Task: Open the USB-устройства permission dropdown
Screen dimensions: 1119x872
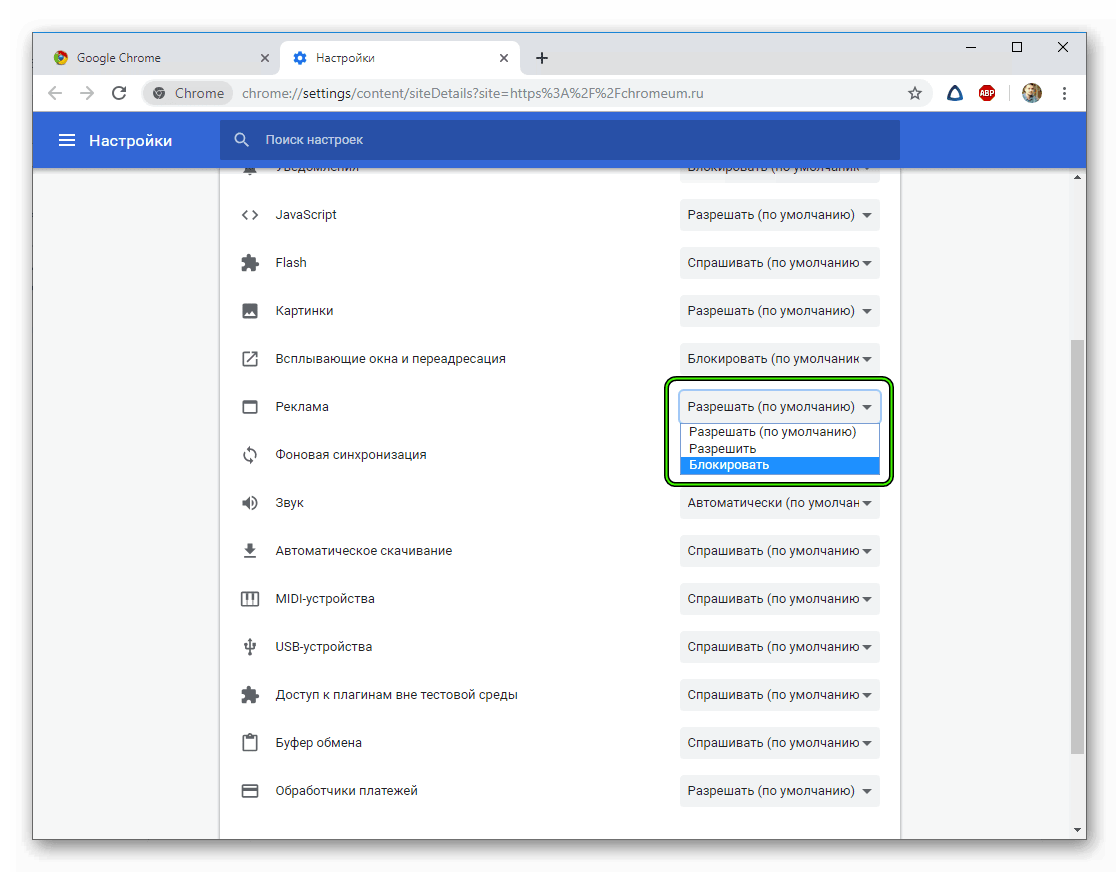Action: tap(779, 647)
